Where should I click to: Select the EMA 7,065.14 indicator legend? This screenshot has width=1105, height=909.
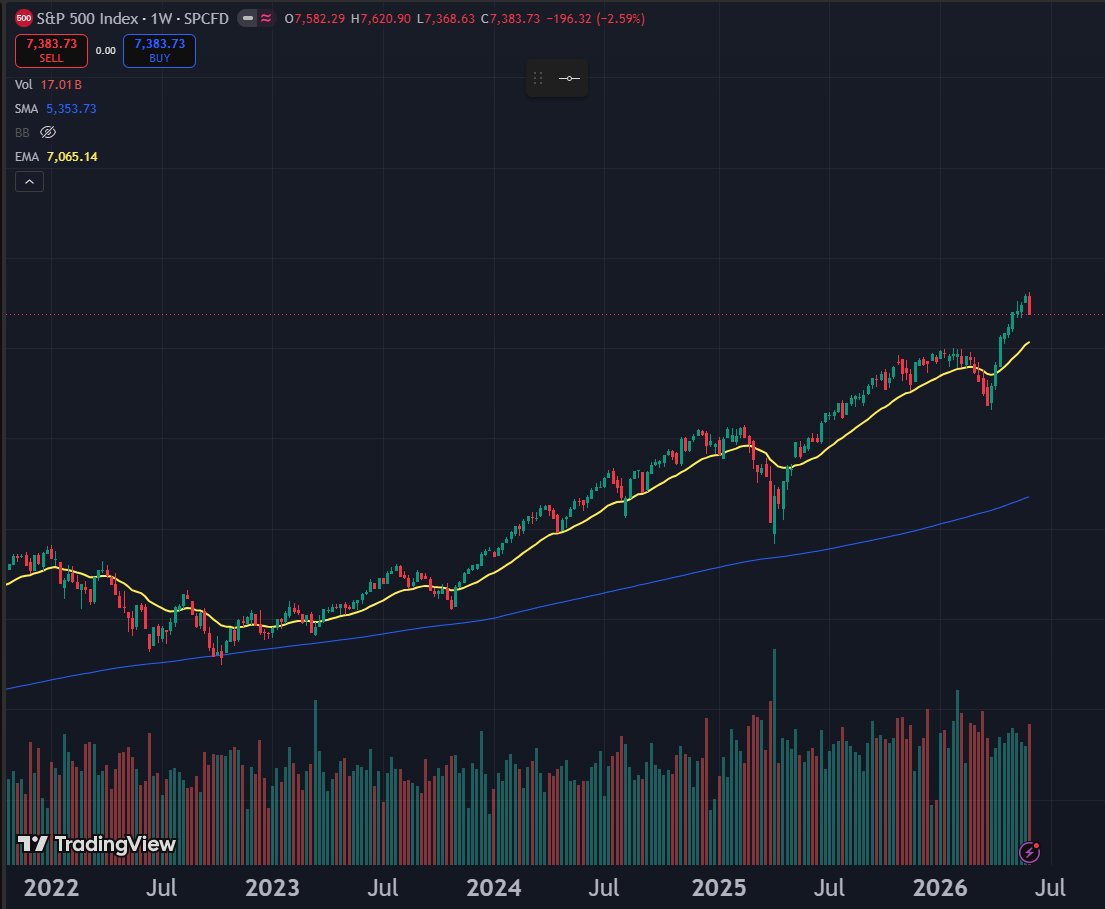tap(56, 156)
